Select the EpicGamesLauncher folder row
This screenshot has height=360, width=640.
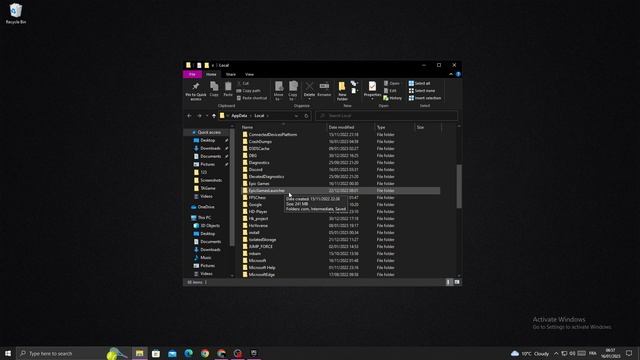click(340, 191)
